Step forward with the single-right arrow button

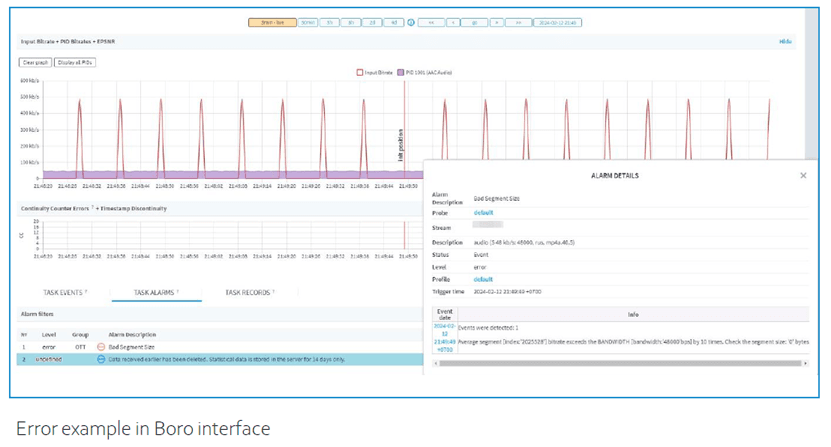[x=496, y=22]
